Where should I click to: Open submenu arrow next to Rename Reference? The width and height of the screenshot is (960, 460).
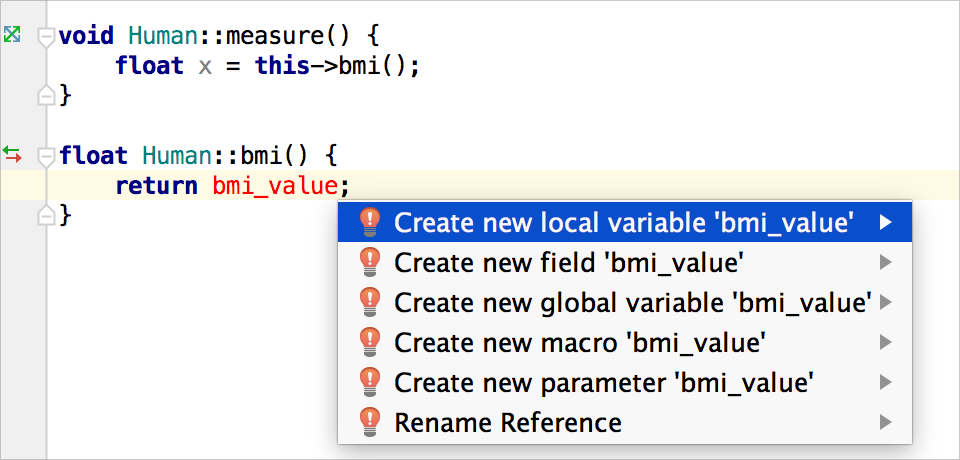click(x=885, y=422)
